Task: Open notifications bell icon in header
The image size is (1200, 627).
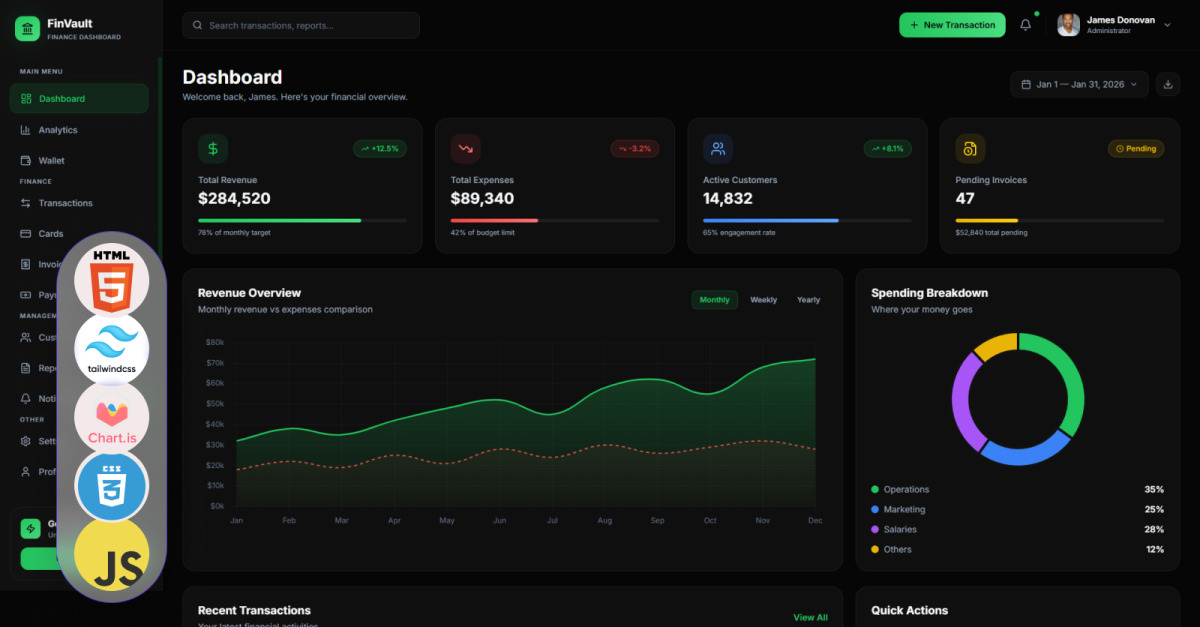Action: click(1025, 25)
